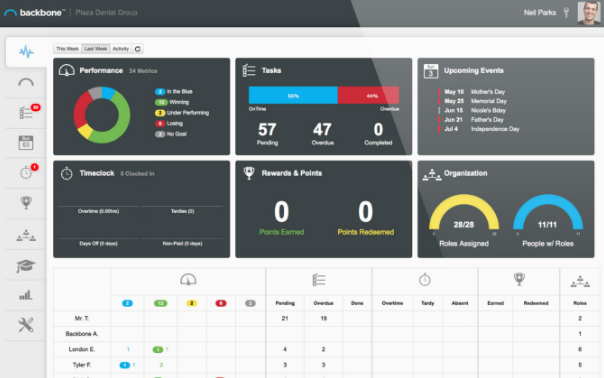The height and width of the screenshot is (378, 604).
Task: Open the backbone arc icon in sidebar
Action: pos(26,82)
